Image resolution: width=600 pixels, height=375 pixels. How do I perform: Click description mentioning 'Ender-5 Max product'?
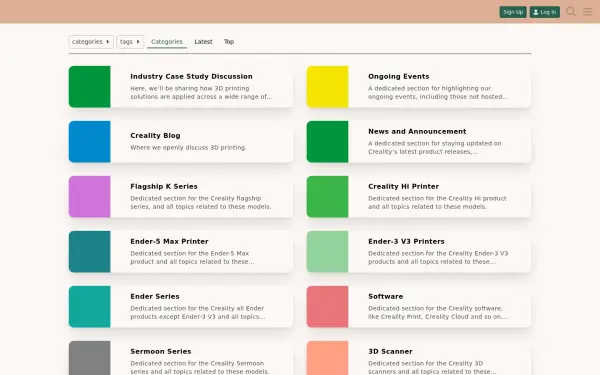192,258
